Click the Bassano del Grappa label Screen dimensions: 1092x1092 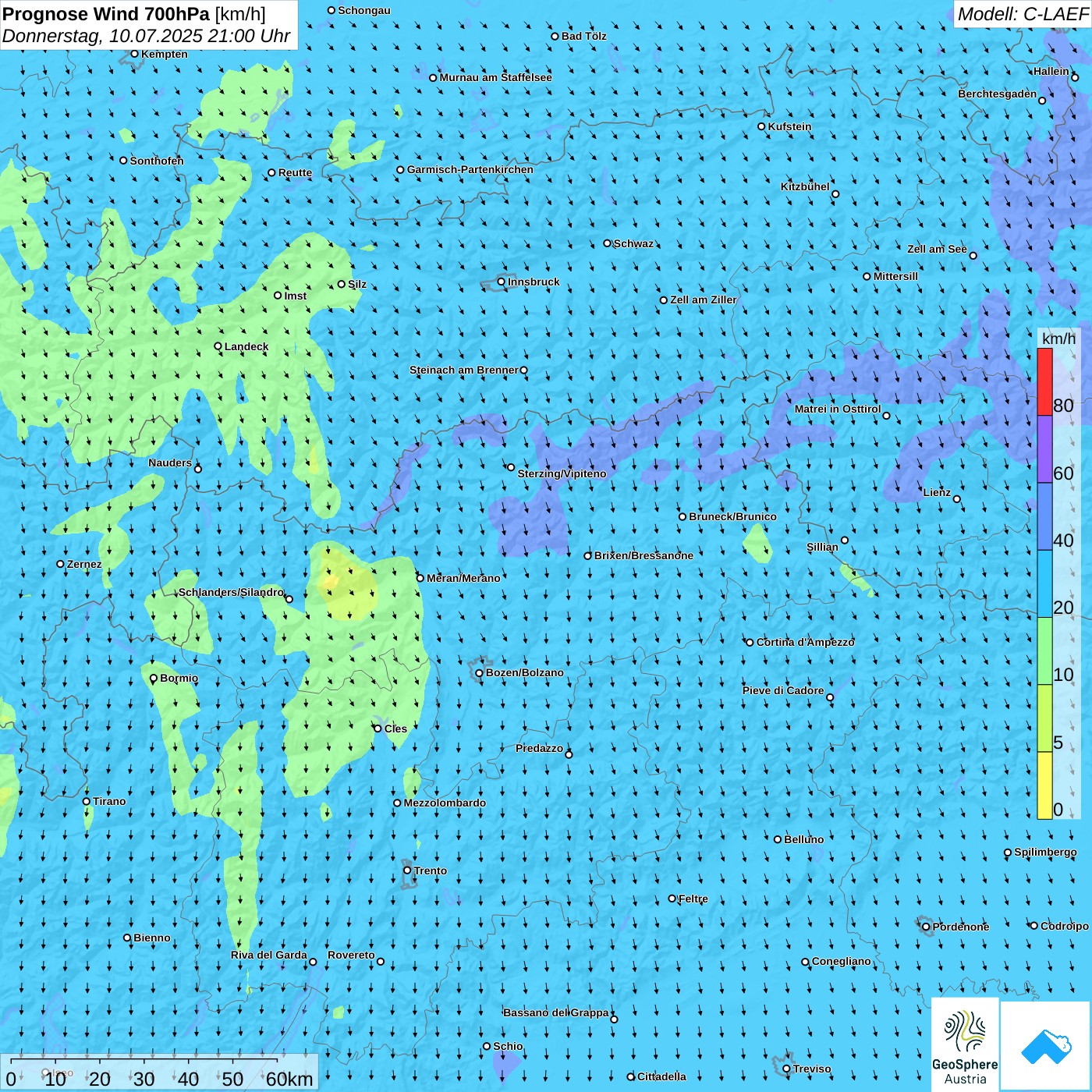(x=556, y=1012)
